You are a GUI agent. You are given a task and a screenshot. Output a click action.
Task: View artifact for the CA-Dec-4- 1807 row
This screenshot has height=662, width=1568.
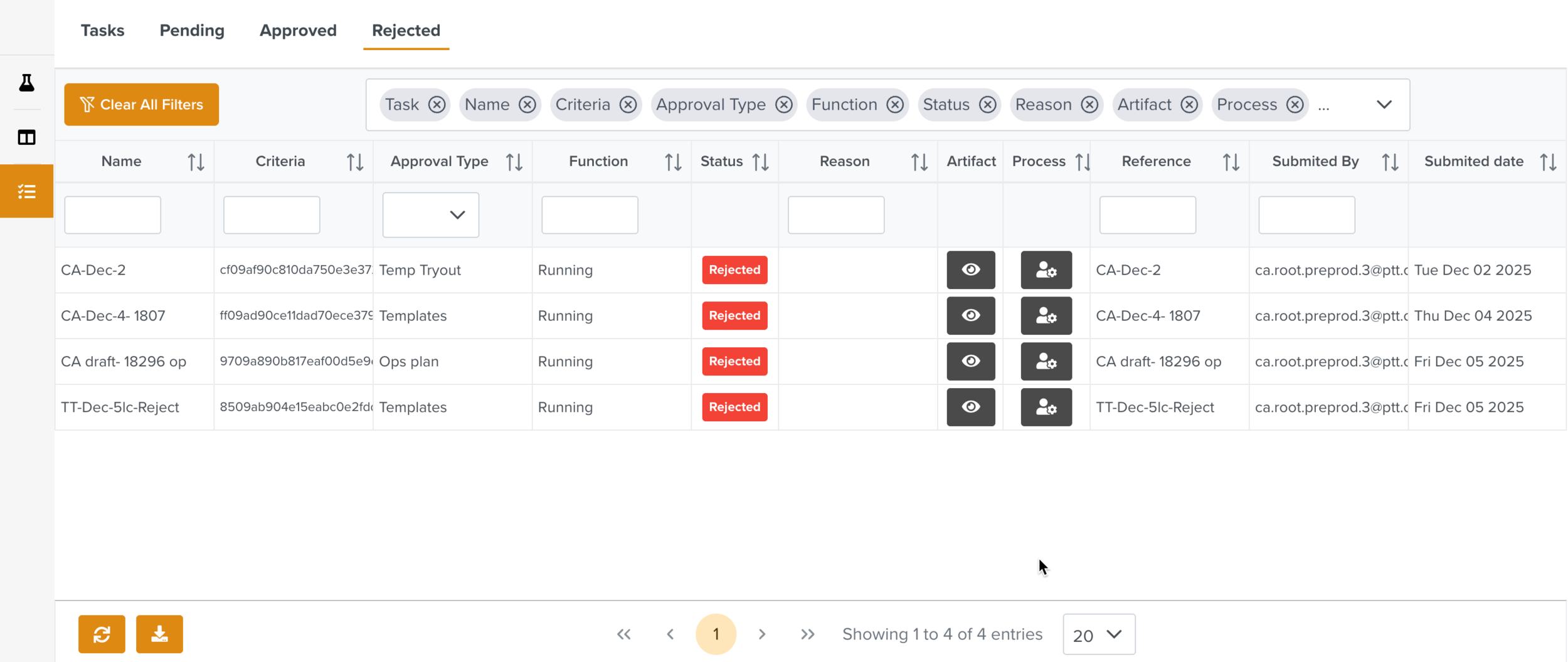point(970,316)
